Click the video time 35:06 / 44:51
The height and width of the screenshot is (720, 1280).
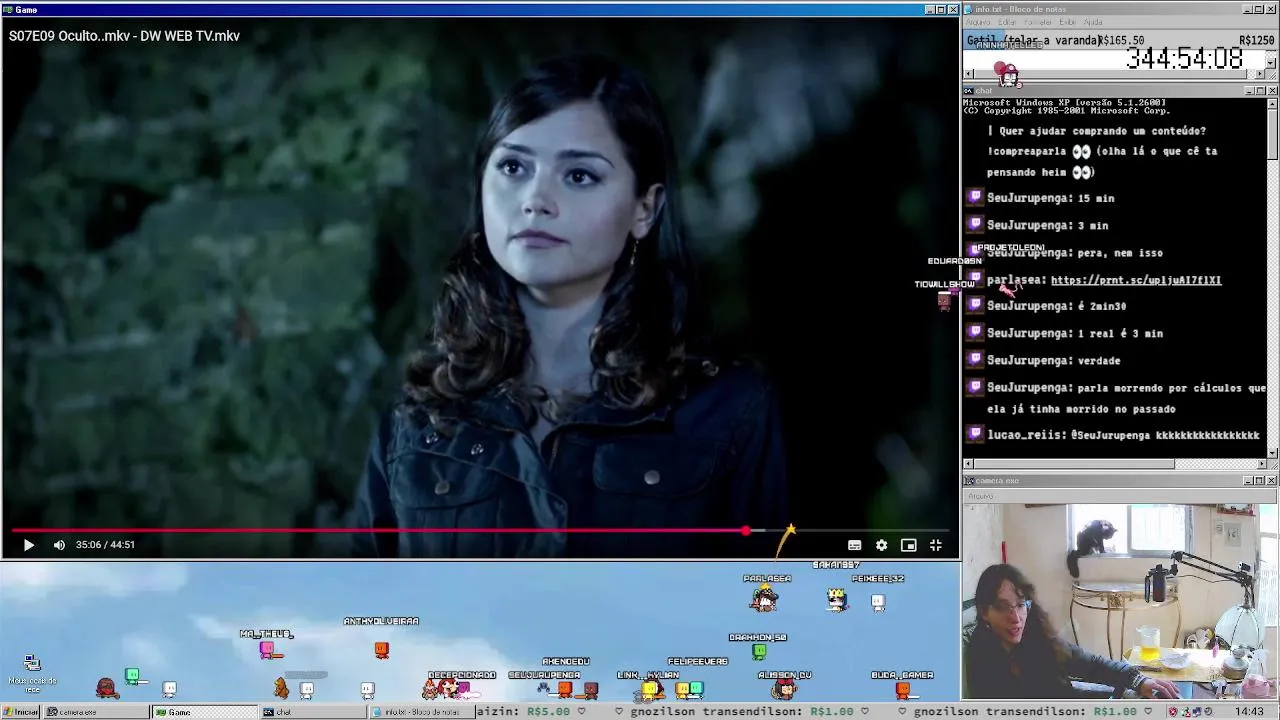(105, 545)
